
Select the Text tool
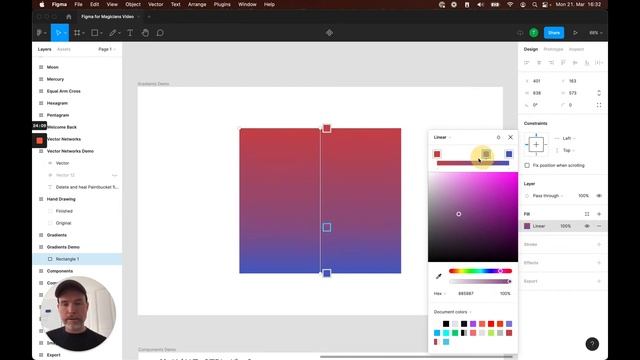pos(130,33)
